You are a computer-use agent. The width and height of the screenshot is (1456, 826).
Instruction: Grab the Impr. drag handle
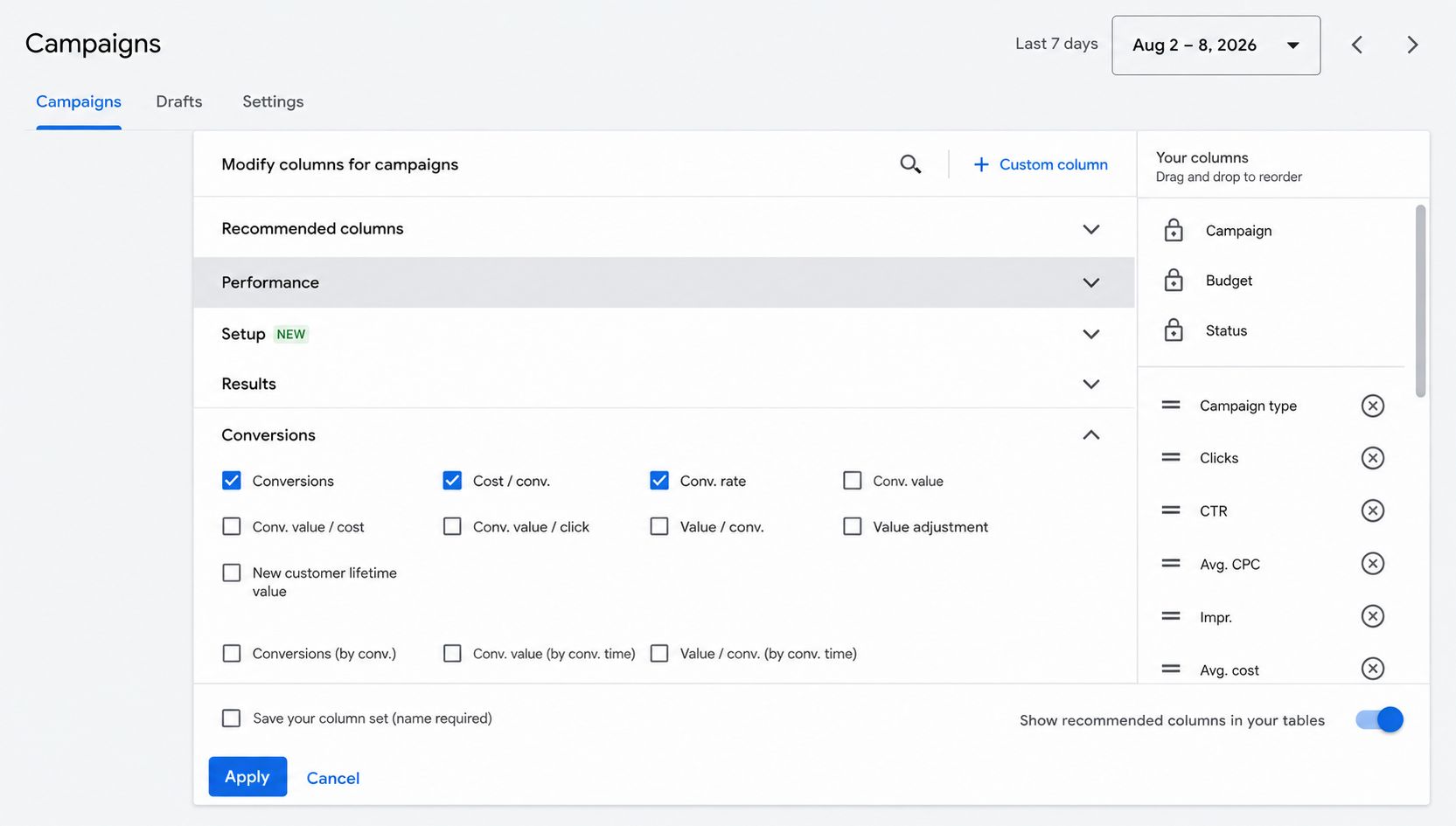pos(1171,615)
